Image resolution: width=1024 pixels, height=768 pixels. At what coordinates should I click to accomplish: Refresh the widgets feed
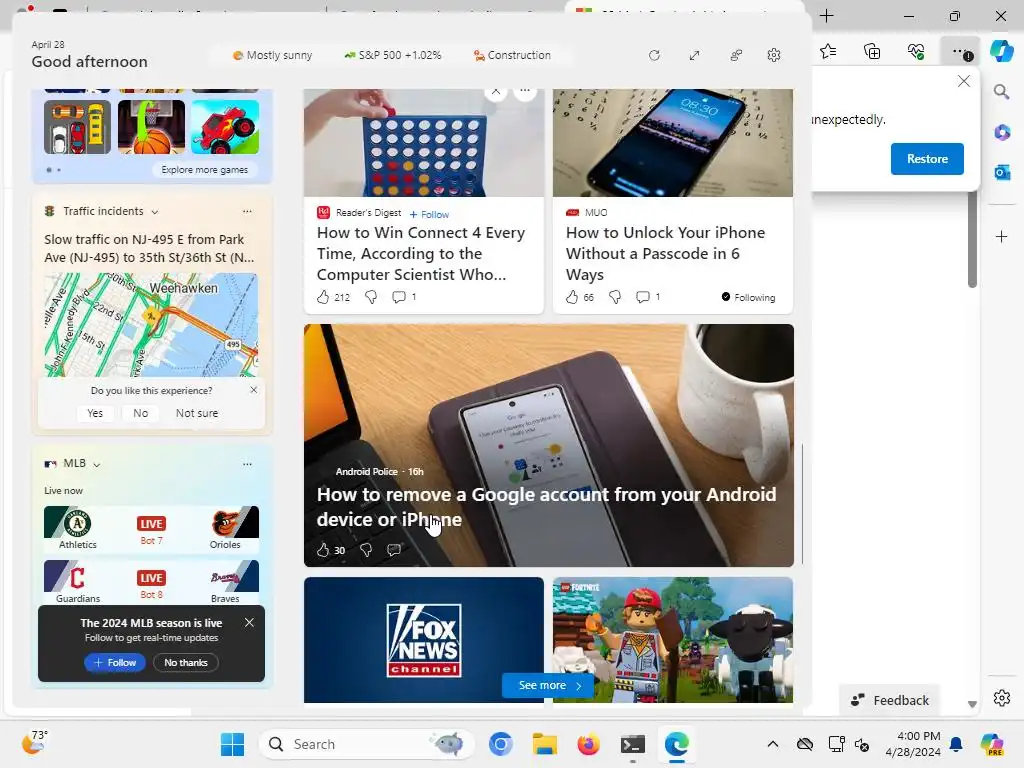654,56
